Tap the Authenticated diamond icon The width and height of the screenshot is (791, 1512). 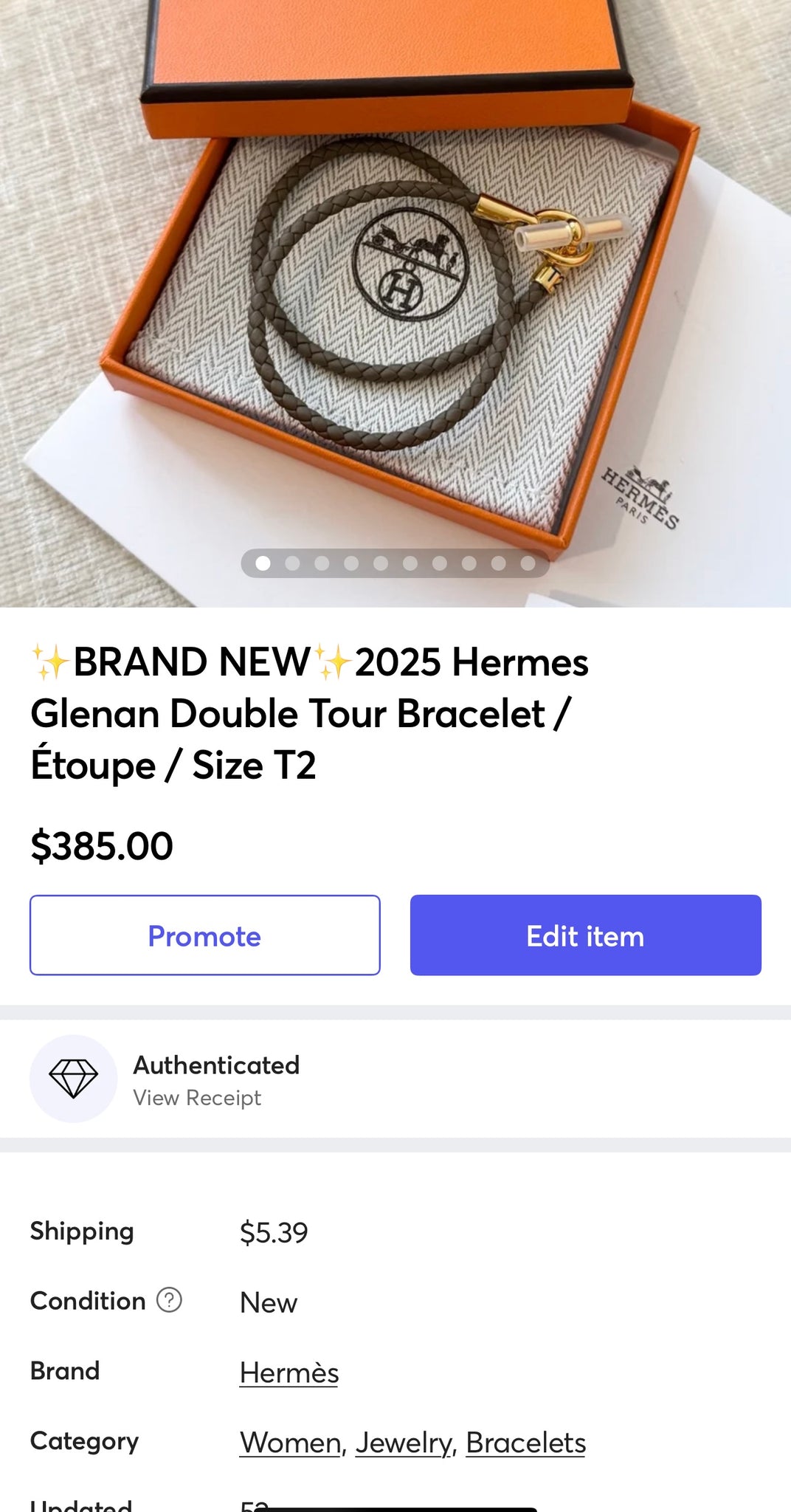73,1079
